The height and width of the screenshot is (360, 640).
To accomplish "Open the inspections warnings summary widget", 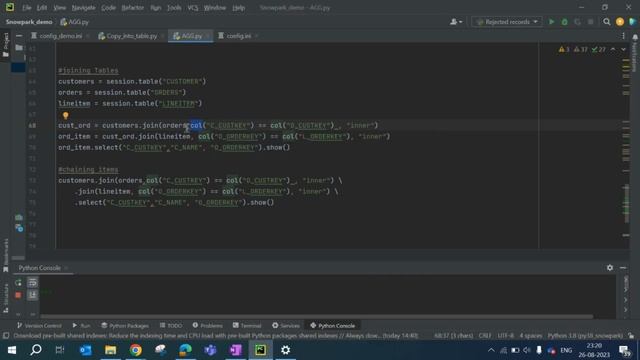I will coord(582,49).
